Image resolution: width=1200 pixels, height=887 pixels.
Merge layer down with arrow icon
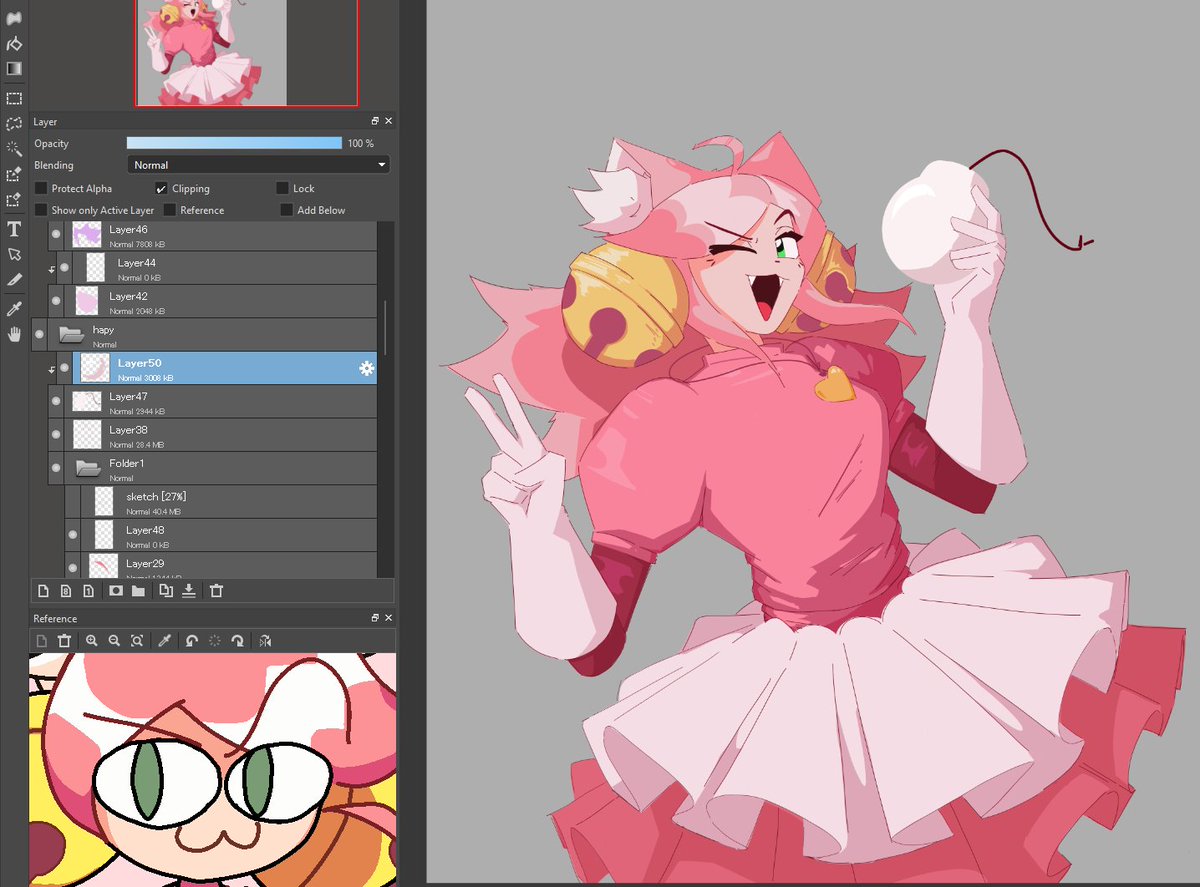coord(189,591)
